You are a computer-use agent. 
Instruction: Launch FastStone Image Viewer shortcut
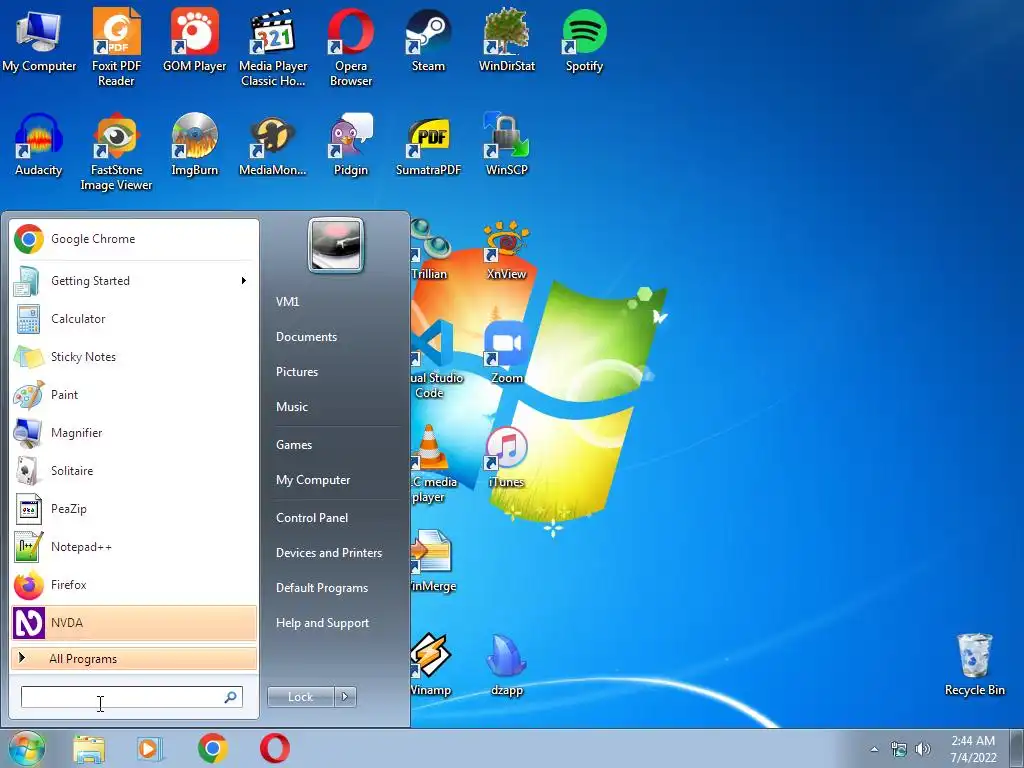coord(116,152)
